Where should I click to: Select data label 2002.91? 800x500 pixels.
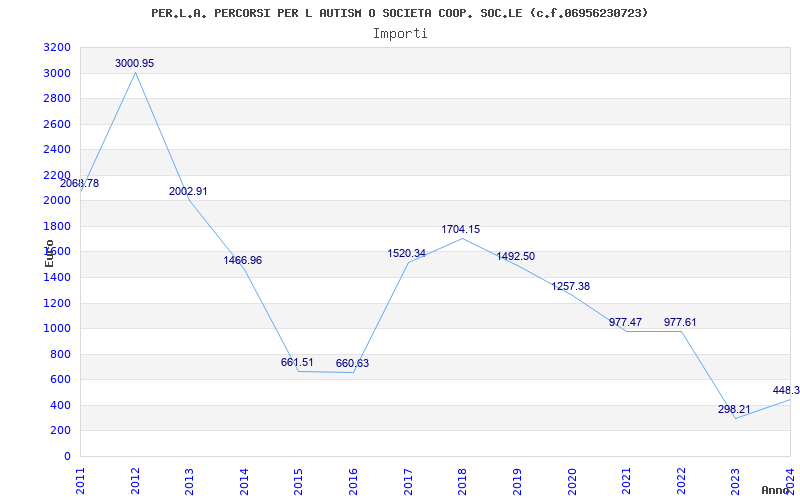188,191
